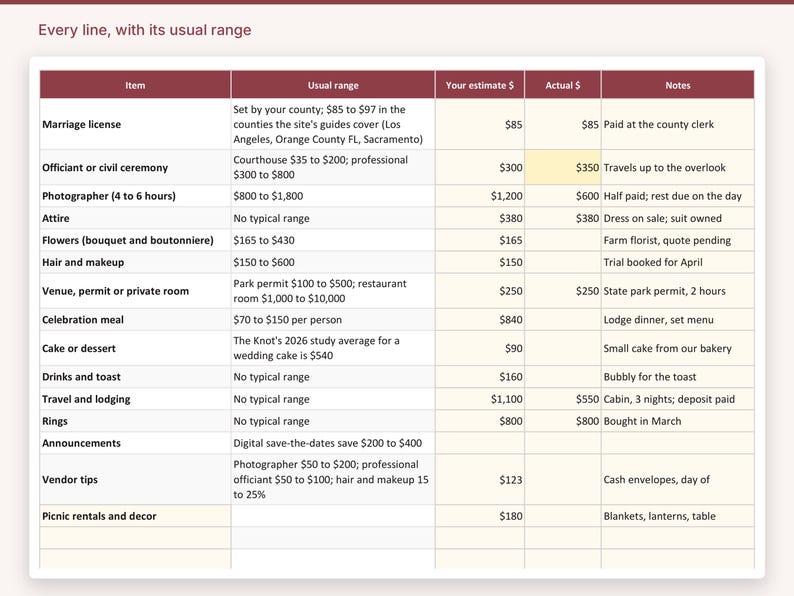Image resolution: width=794 pixels, height=596 pixels.
Task: Select the 'Your estimate $' column header
Action: 480,85
